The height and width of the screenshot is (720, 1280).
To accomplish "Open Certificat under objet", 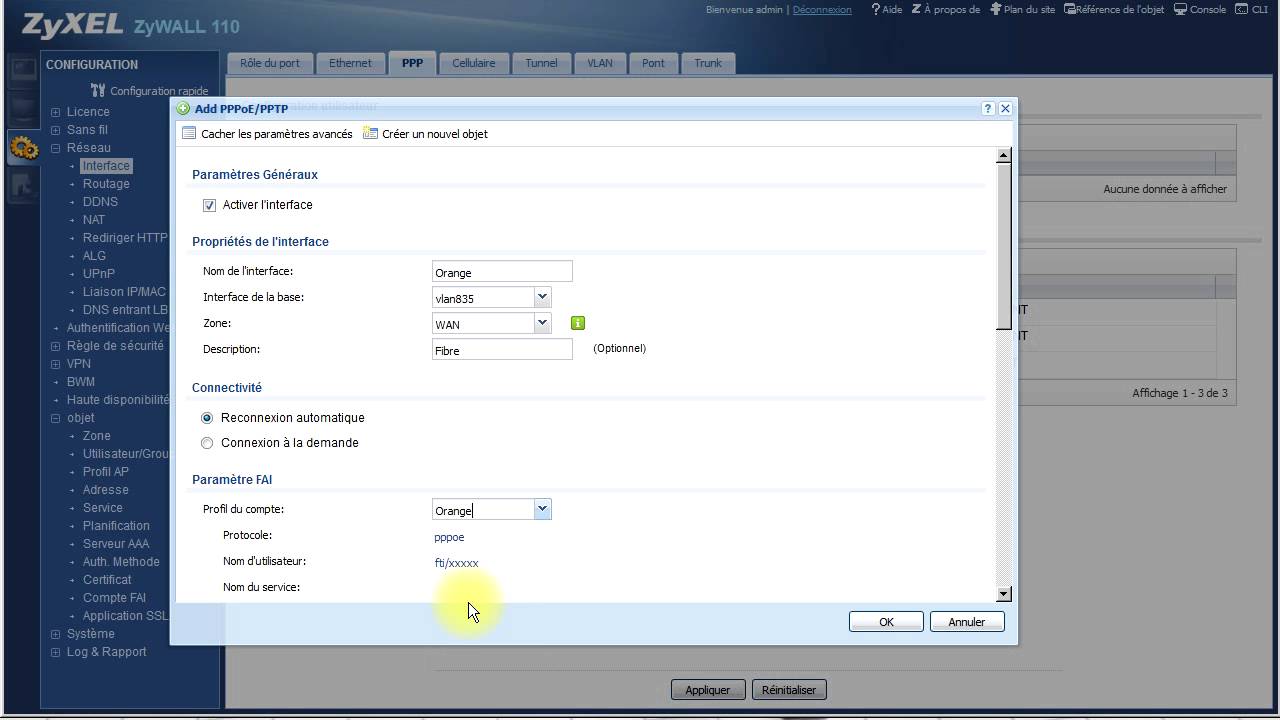I will [x=107, y=580].
